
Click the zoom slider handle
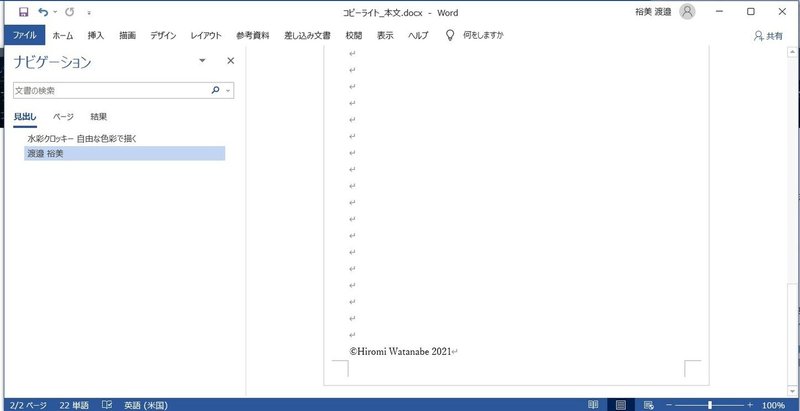click(710, 405)
